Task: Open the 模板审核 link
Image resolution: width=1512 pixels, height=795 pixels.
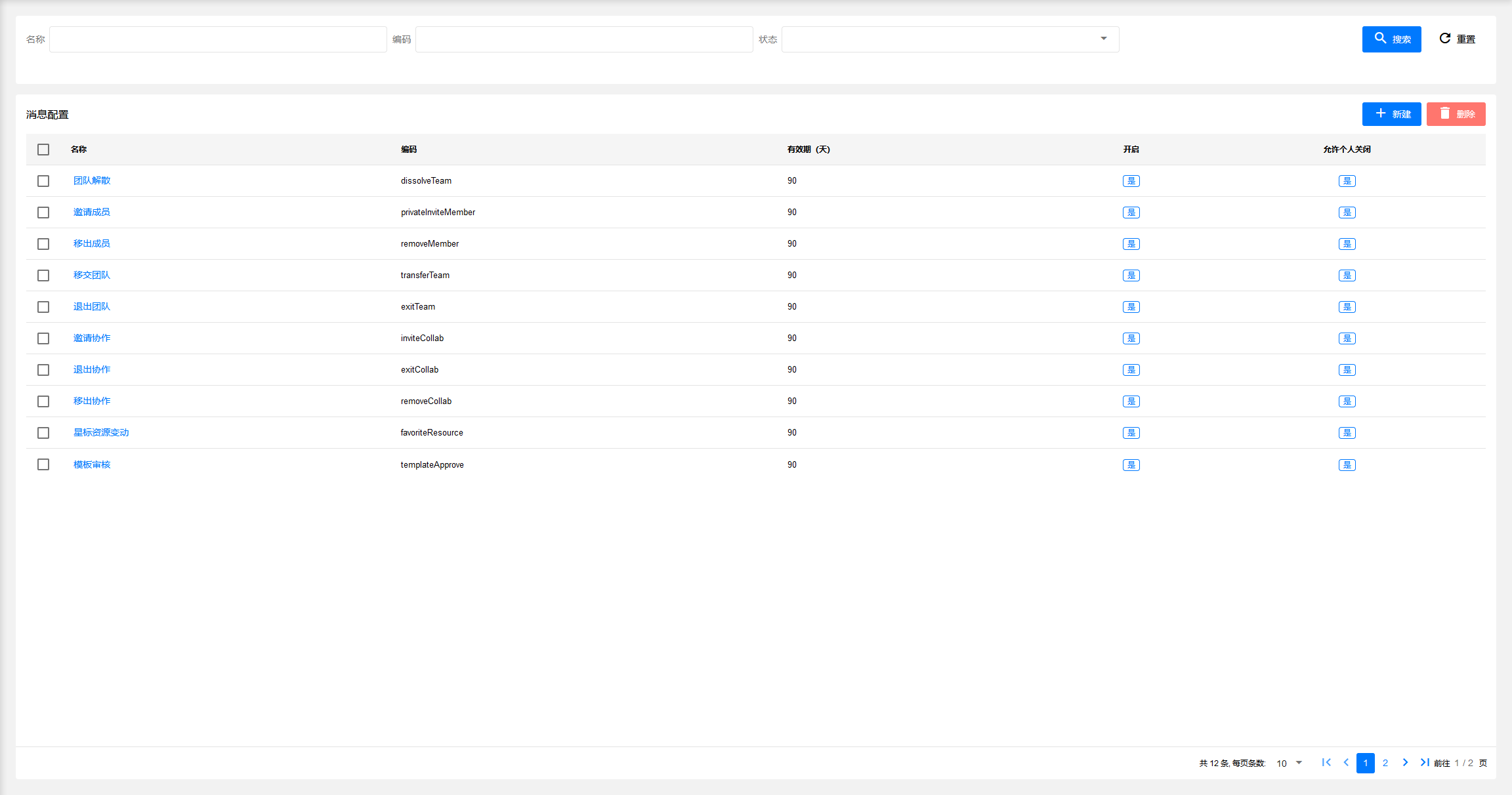Action: tap(92, 464)
